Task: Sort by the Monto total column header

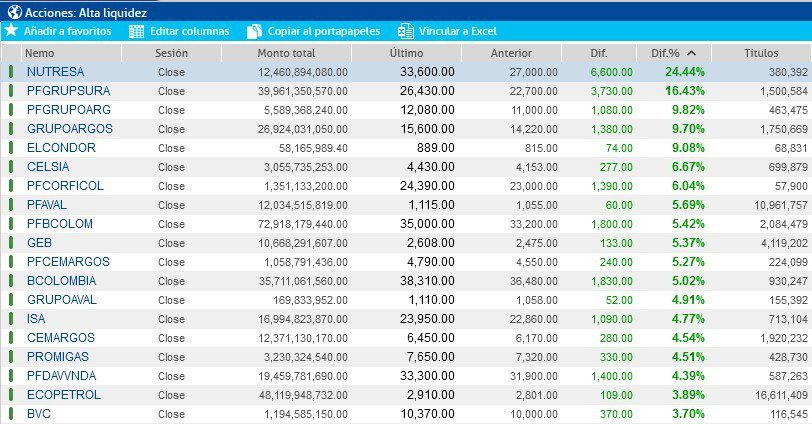Action: tap(286, 53)
